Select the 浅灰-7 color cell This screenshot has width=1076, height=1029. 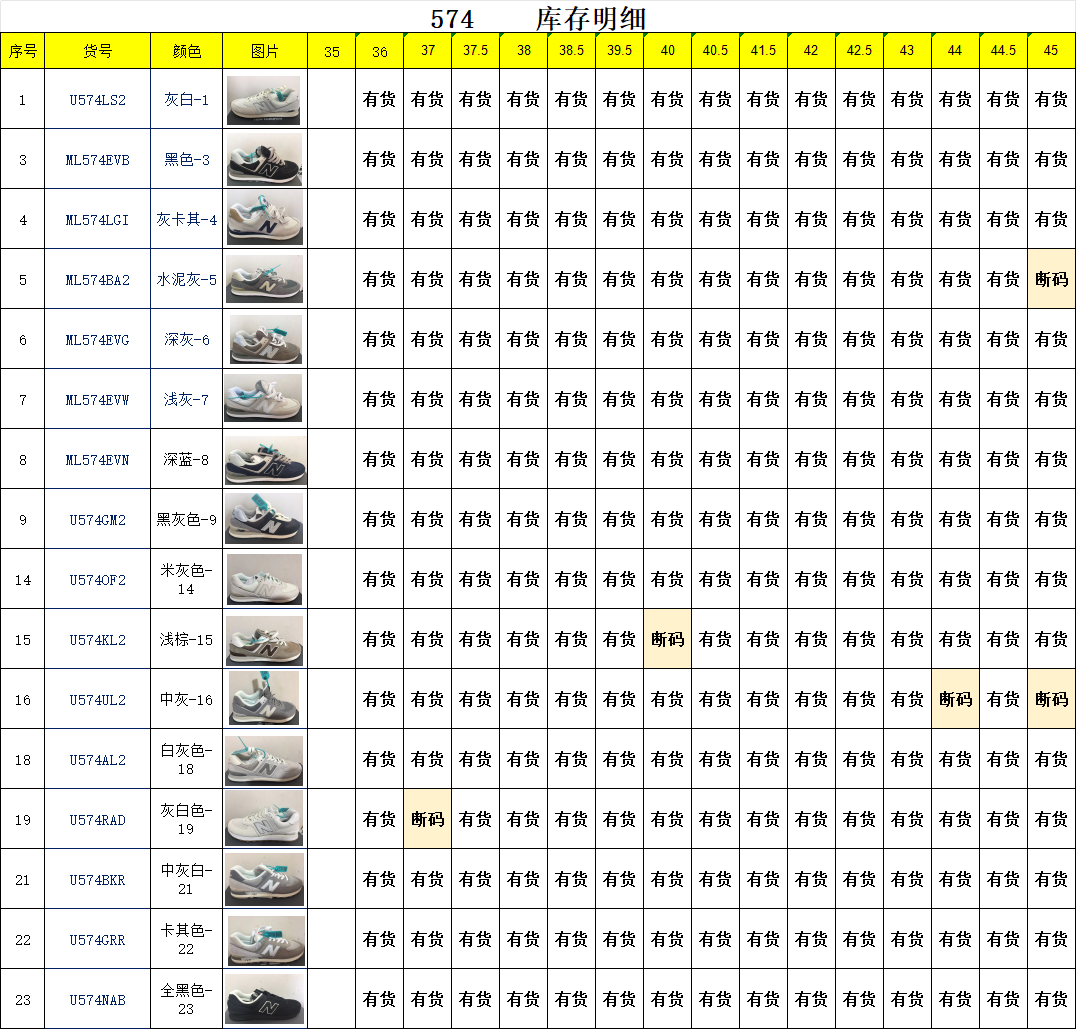[x=187, y=400]
